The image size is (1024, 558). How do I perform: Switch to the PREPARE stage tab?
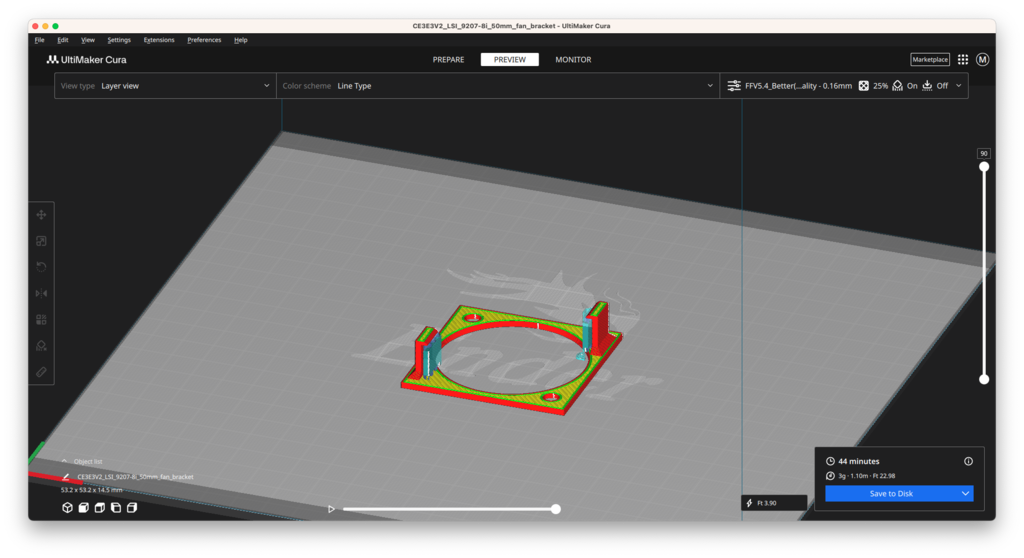tap(448, 59)
